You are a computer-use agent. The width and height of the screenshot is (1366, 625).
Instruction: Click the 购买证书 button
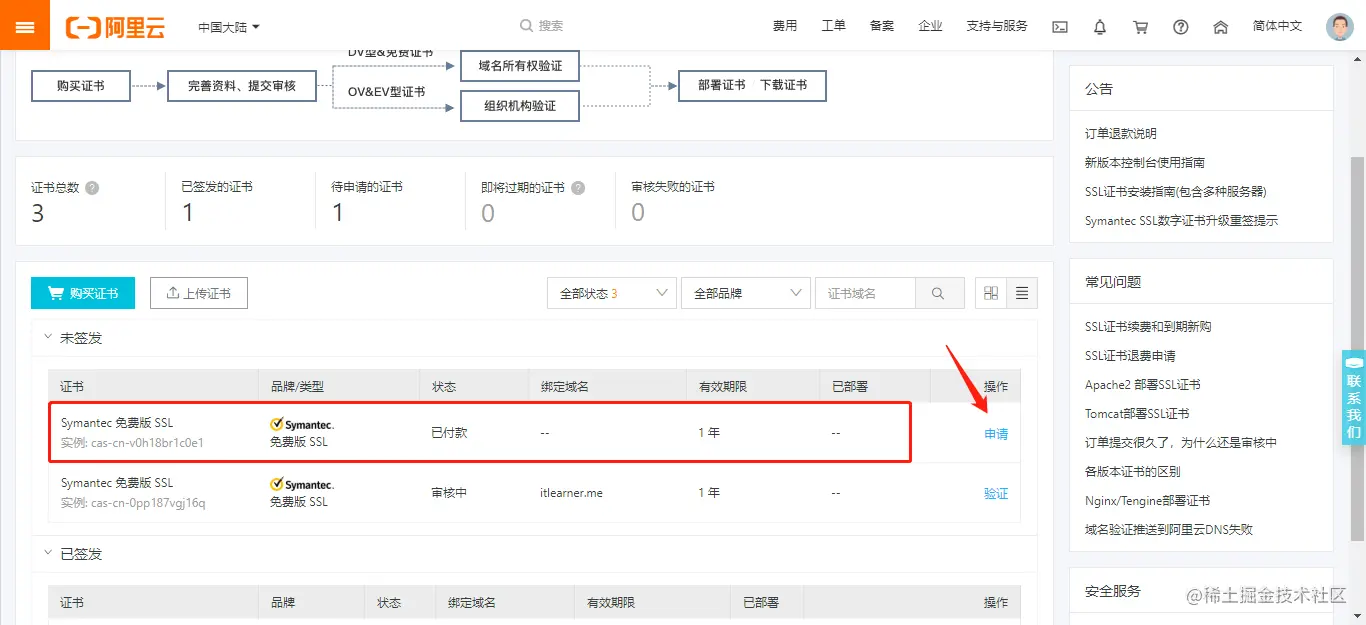pos(83,293)
